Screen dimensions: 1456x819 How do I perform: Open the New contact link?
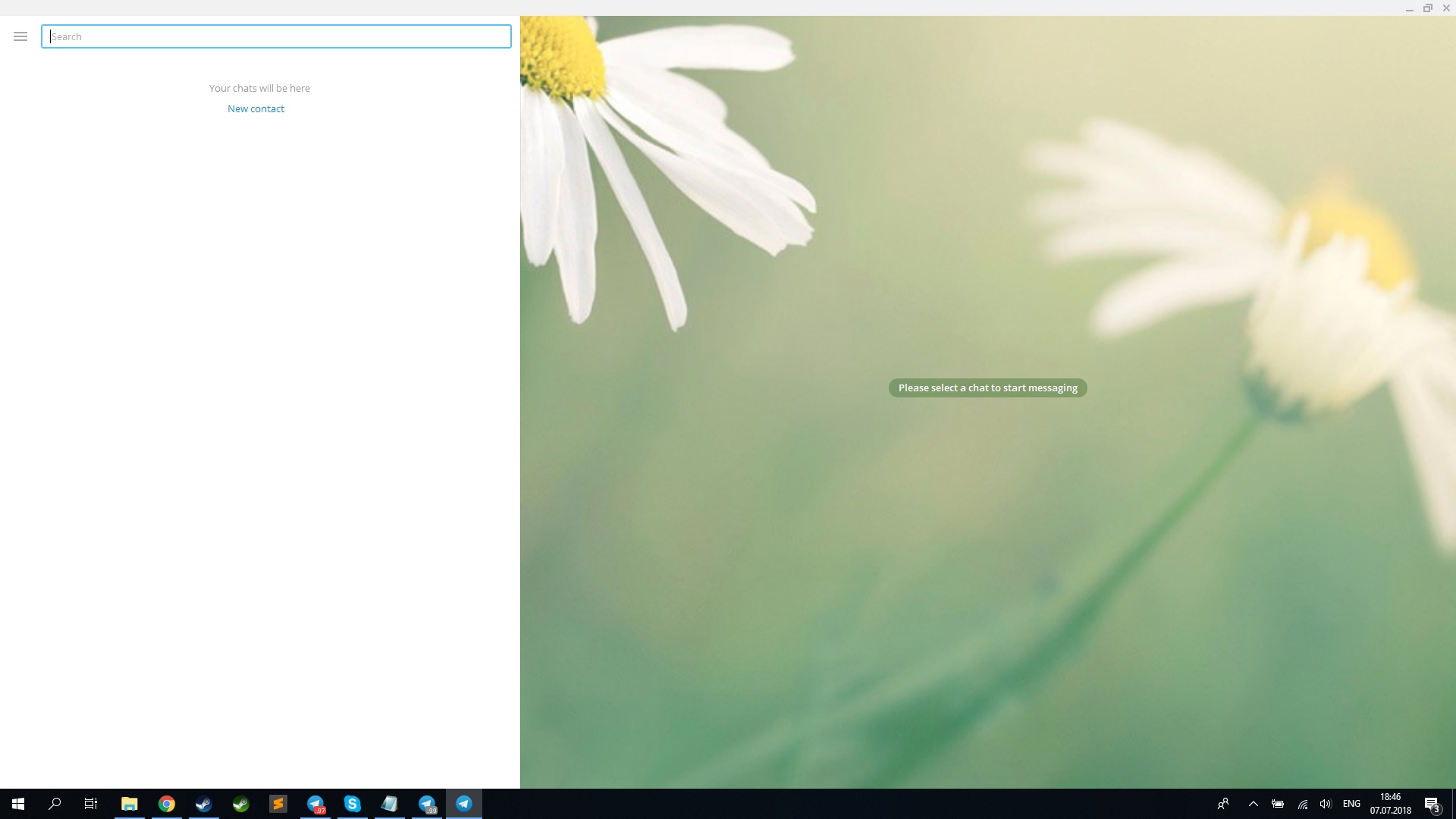(256, 108)
